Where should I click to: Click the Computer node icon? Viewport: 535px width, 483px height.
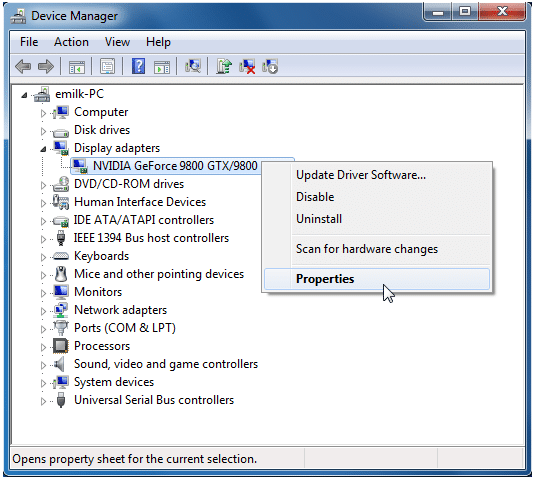pyautogui.click(x=61, y=112)
